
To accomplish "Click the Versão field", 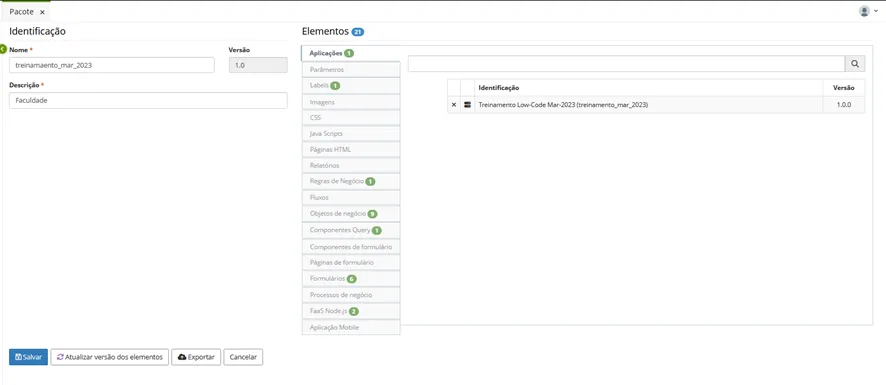I will (258, 65).
